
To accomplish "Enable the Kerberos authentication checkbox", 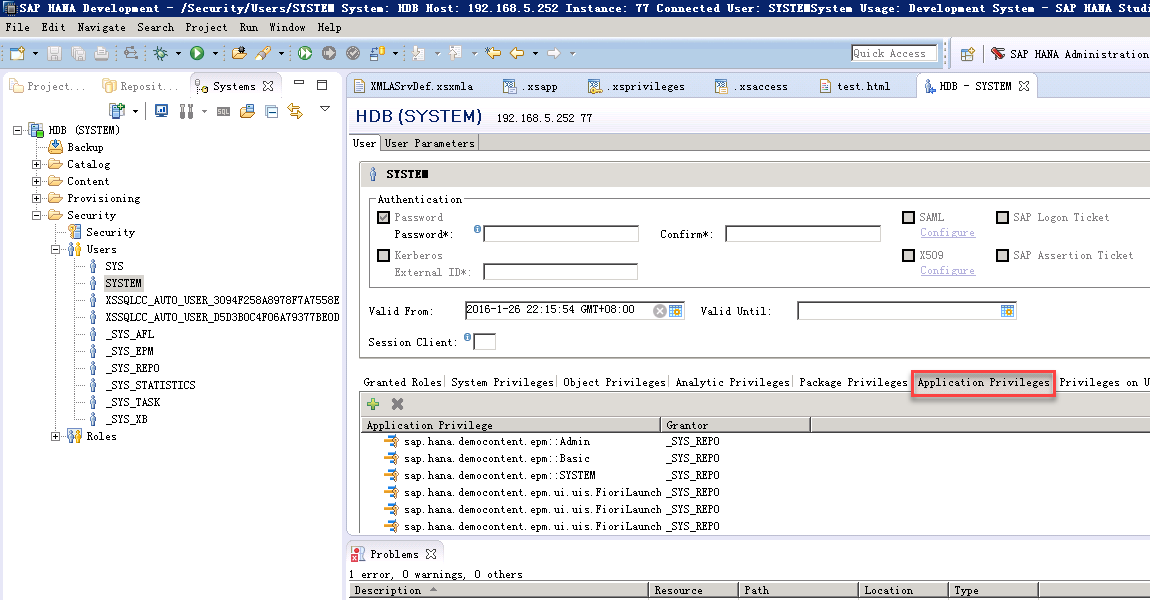I will pos(383,255).
